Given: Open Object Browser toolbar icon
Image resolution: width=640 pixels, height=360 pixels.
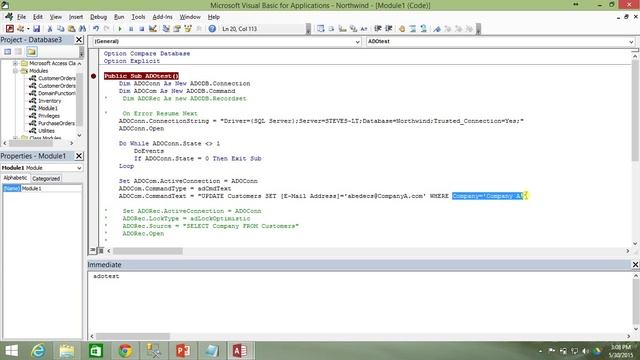Looking at the screenshot, I should point(188,29).
